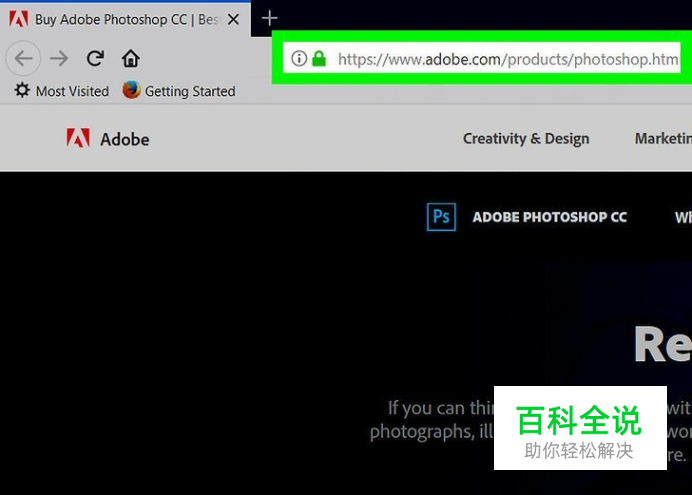Click the Firefox icon beside Getting Started
The height and width of the screenshot is (495, 692).
(131, 90)
